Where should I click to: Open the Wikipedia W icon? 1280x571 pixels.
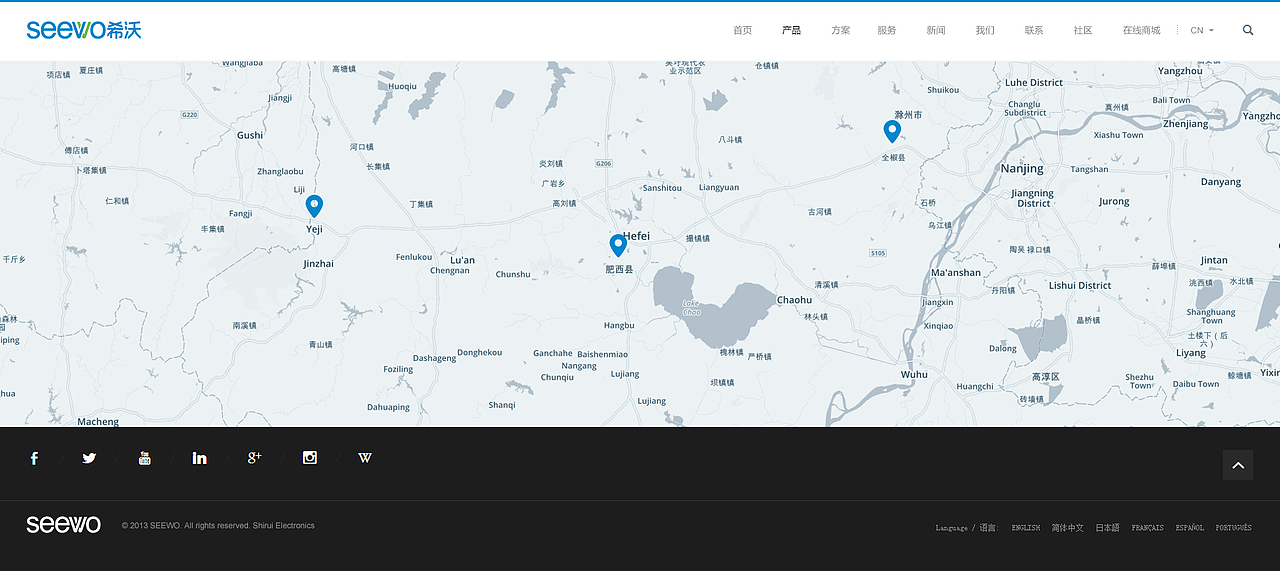[x=365, y=458]
